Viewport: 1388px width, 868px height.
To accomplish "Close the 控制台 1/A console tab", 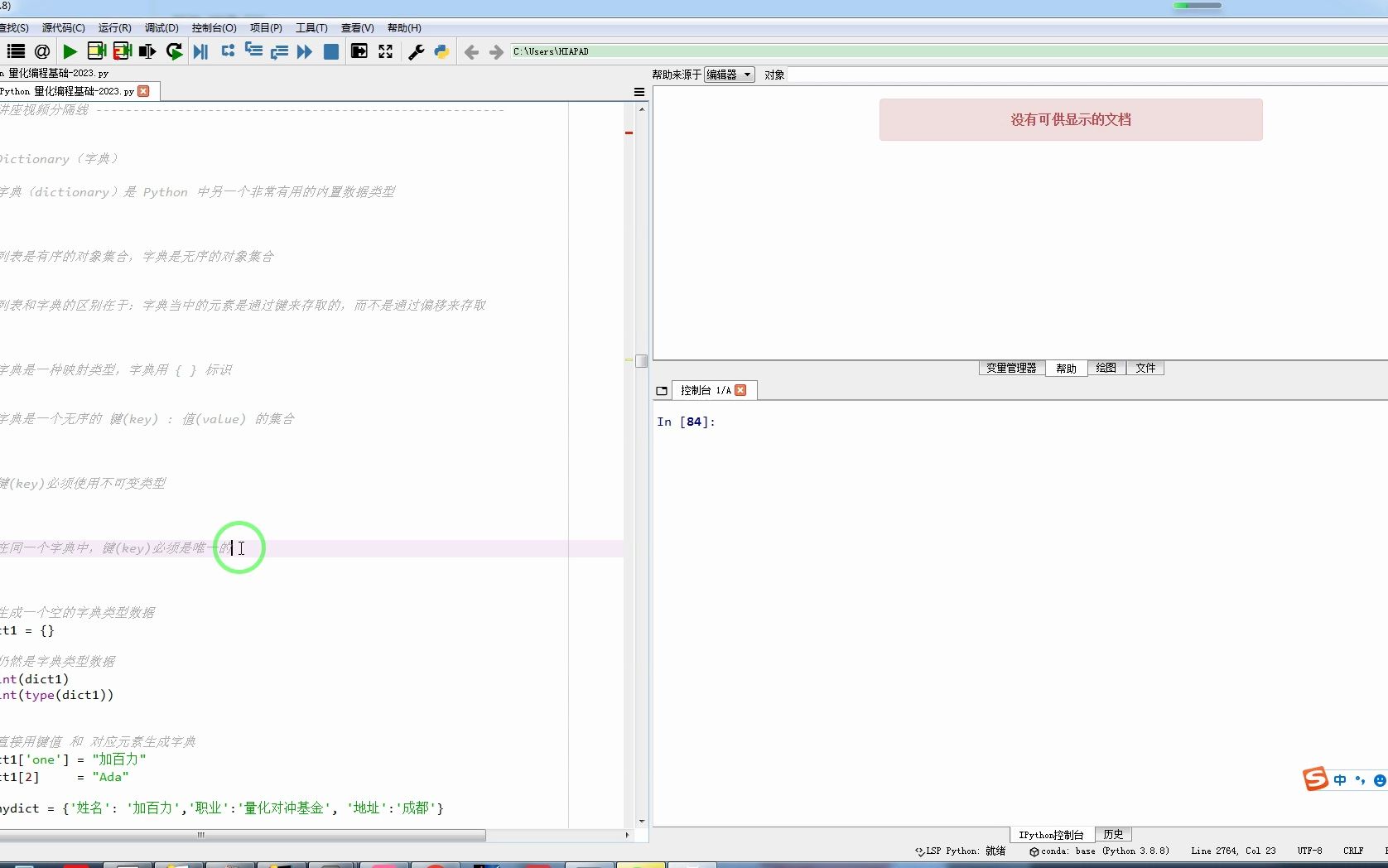I will coord(741,390).
